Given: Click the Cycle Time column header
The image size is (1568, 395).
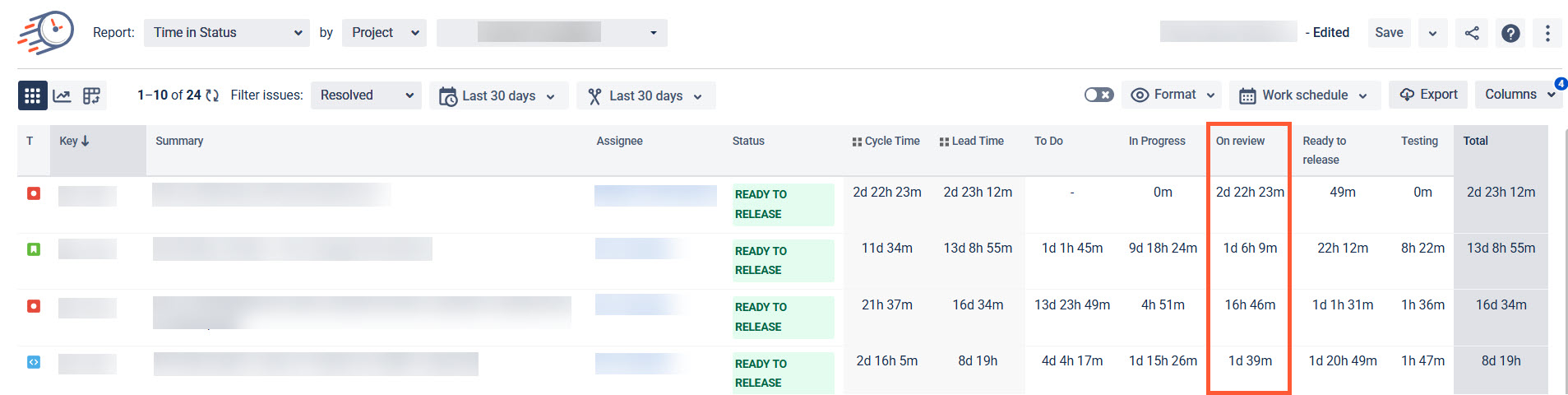Looking at the screenshot, I should (886, 141).
